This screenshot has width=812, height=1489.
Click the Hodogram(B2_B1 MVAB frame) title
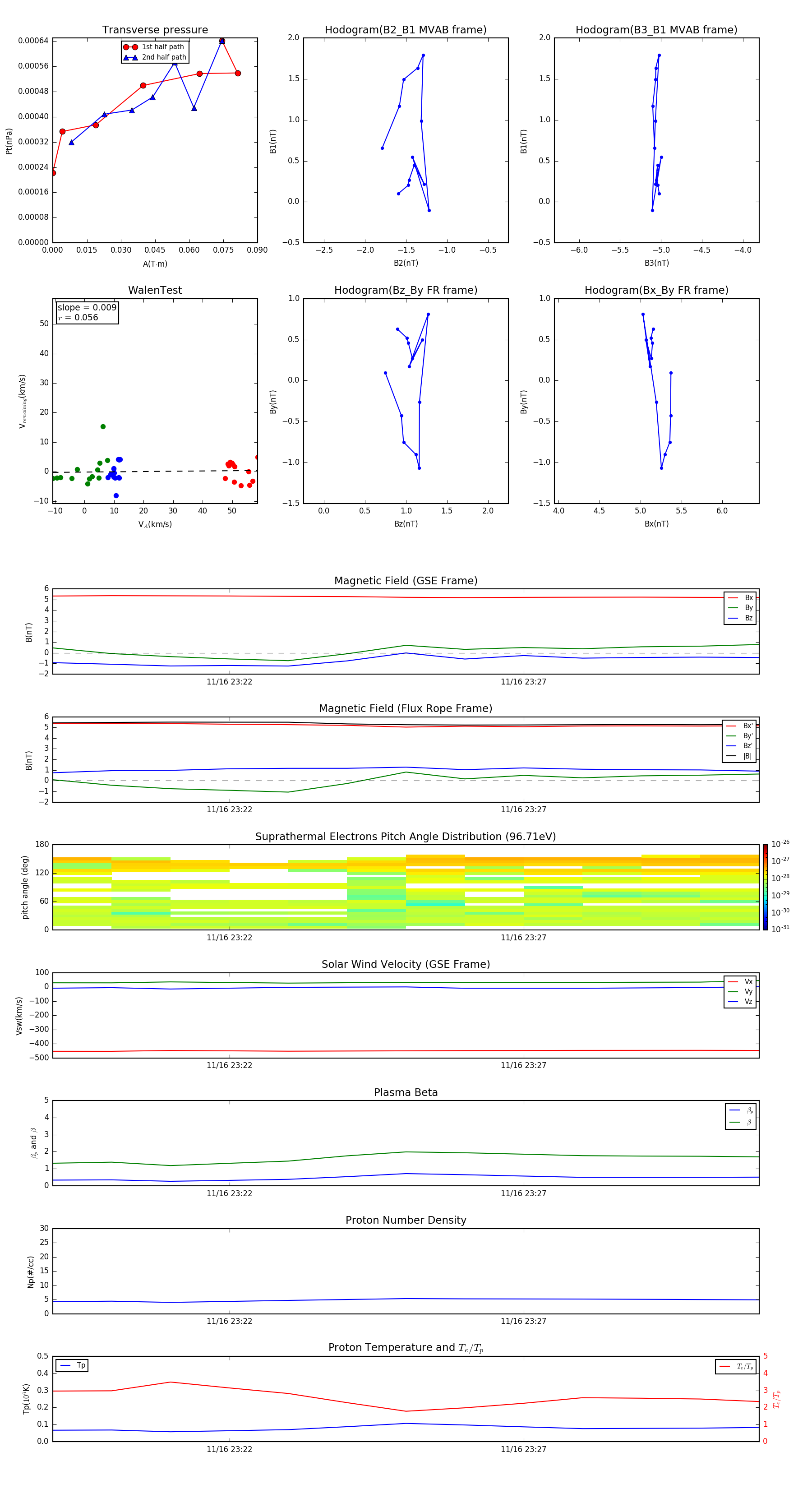406,29
